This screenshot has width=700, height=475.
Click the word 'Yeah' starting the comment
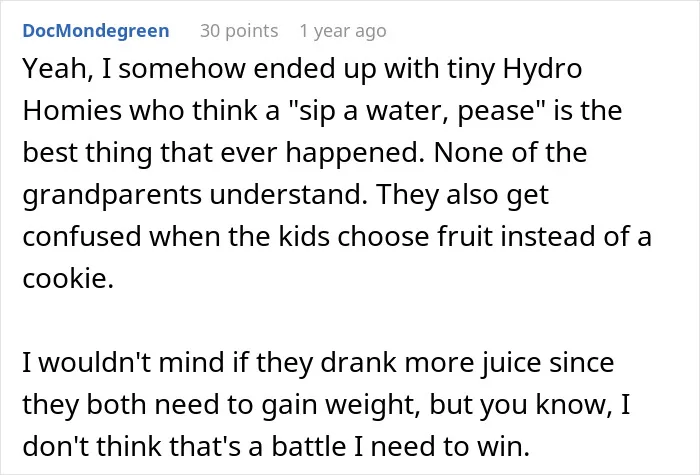pos(54,69)
